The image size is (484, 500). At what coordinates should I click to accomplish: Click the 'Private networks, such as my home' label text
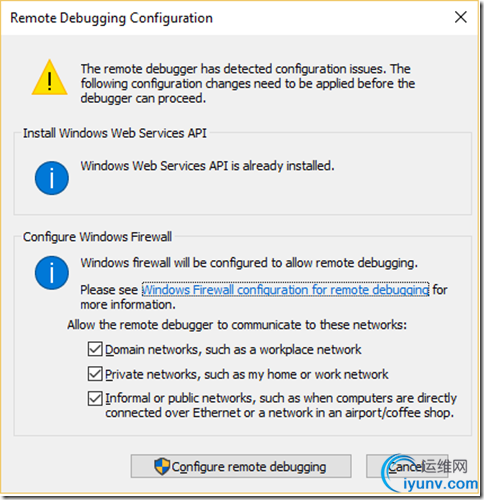247,374
